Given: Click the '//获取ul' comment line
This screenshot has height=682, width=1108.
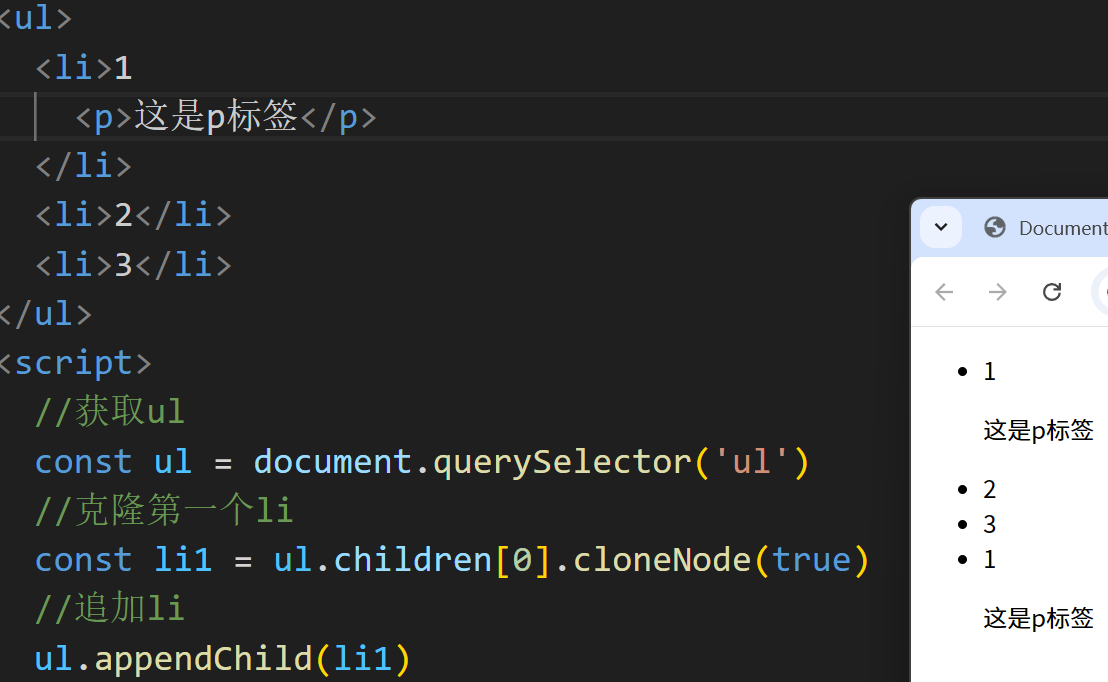Looking at the screenshot, I should coord(110,412).
